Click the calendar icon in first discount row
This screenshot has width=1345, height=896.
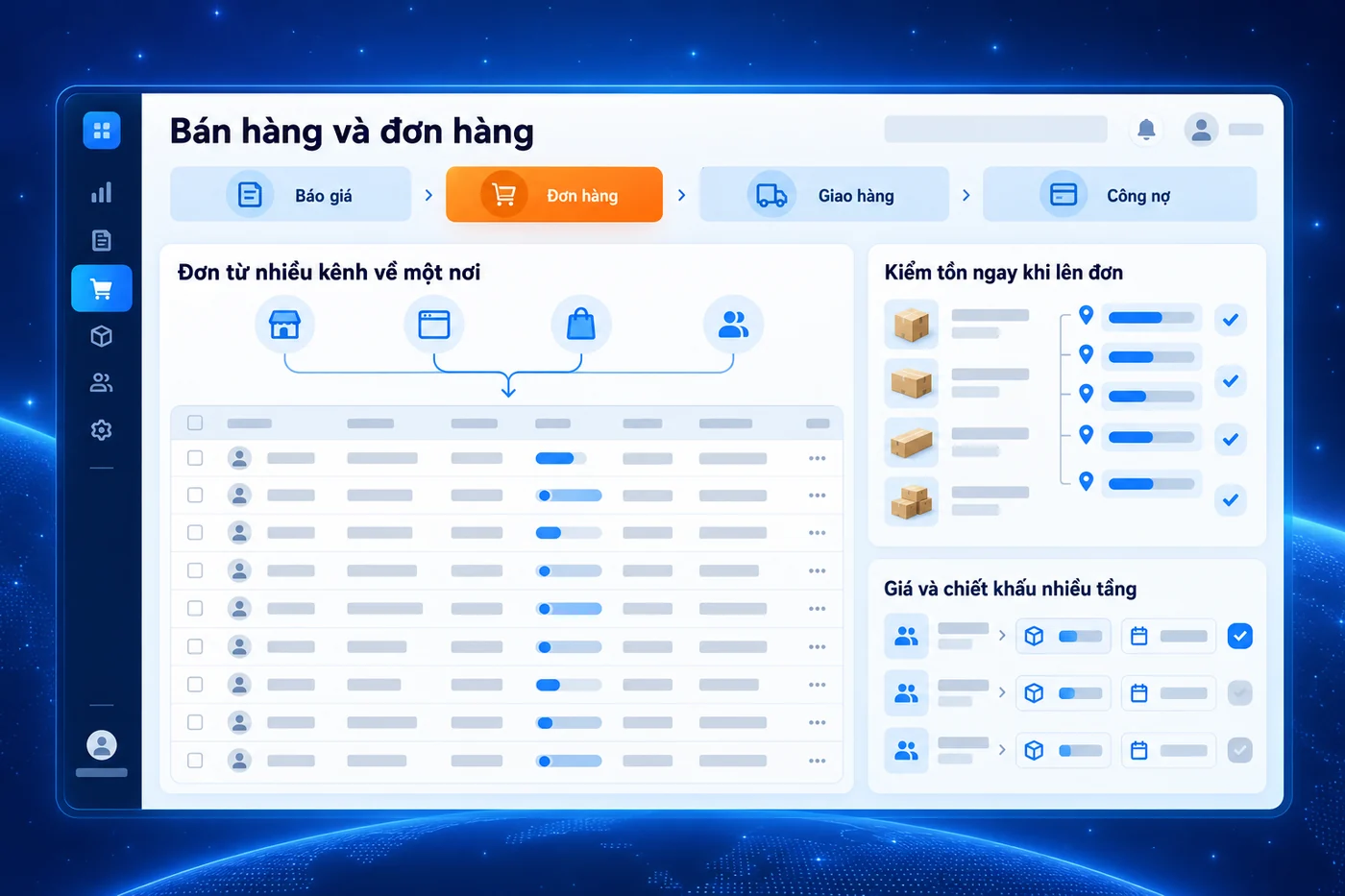(x=1139, y=636)
